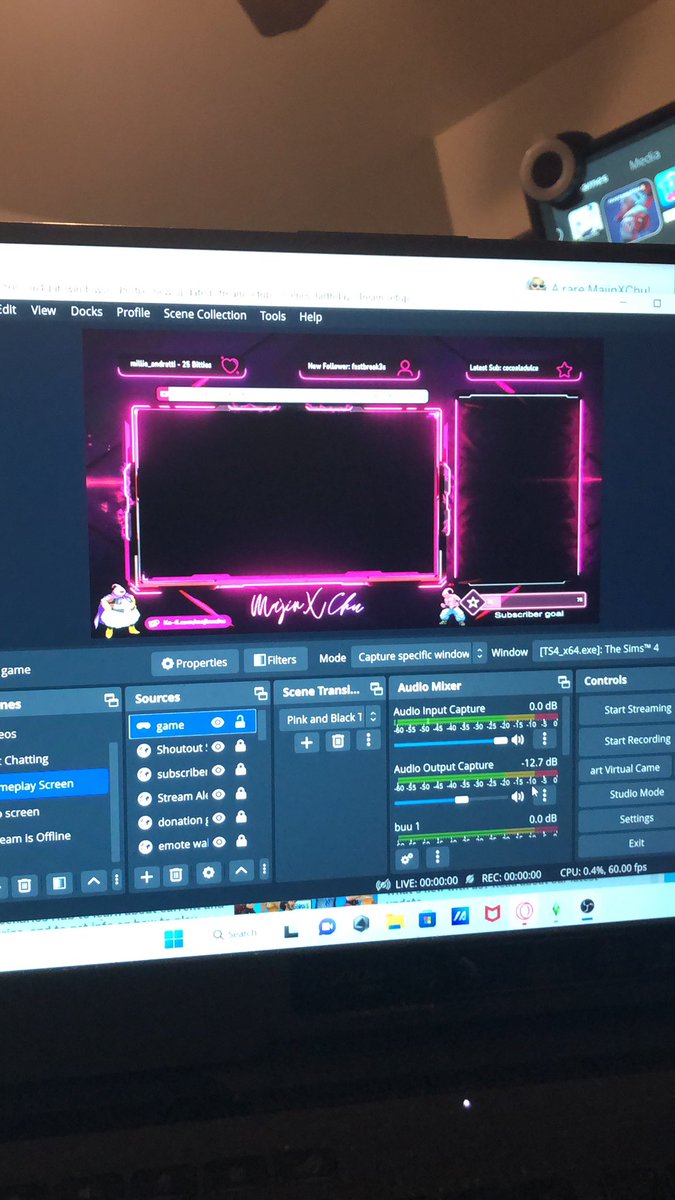The height and width of the screenshot is (1200, 675).
Task: Unlock the game source lock
Action: point(240,721)
